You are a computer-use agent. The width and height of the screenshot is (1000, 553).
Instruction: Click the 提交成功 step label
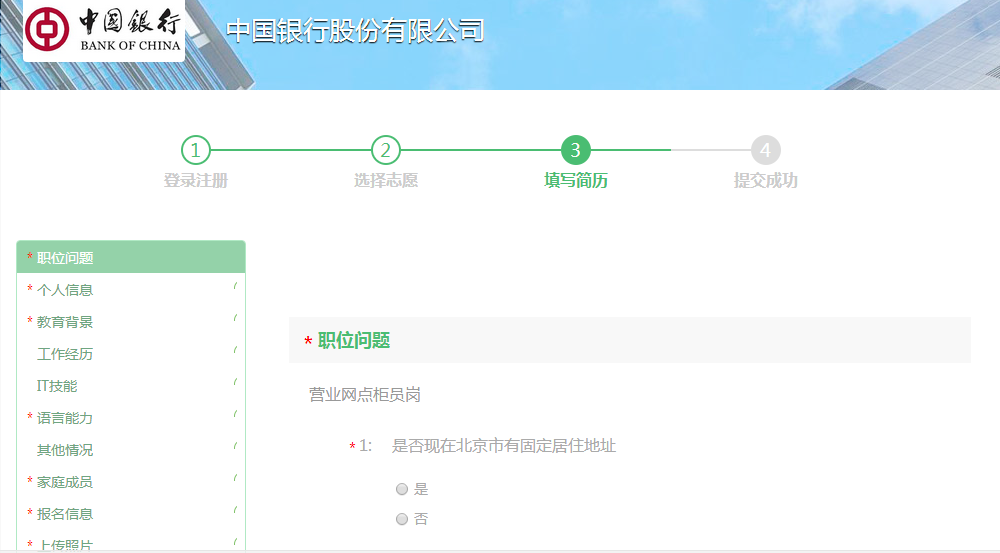766,181
